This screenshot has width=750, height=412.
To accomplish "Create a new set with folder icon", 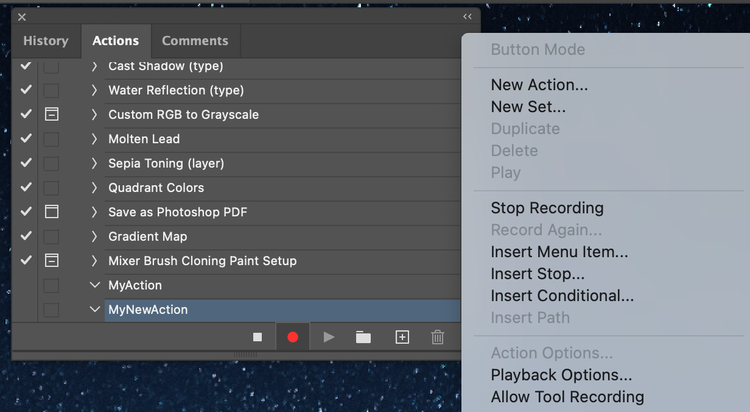I will tap(363, 337).
